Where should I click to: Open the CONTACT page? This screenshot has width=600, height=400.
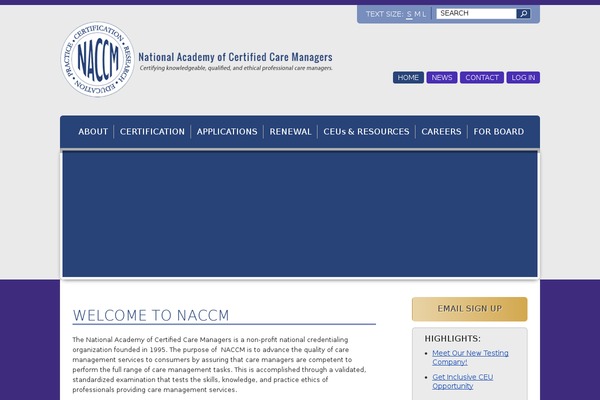tap(482, 78)
